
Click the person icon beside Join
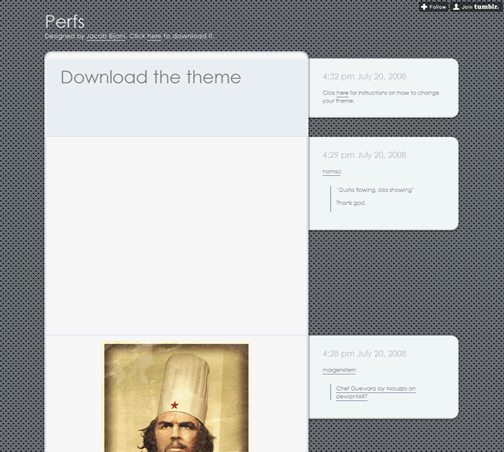pos(456,7)
